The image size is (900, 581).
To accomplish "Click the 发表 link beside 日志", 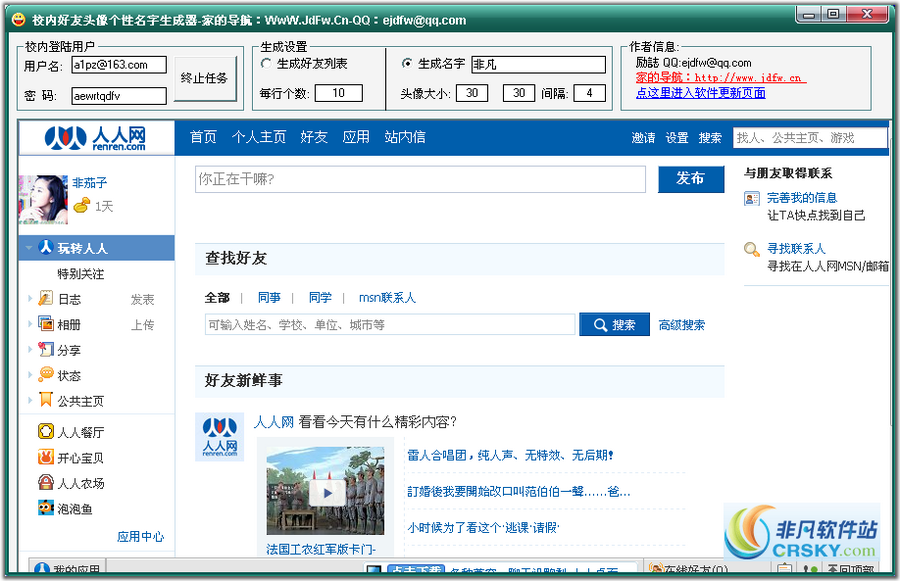I will coord(142,299).
